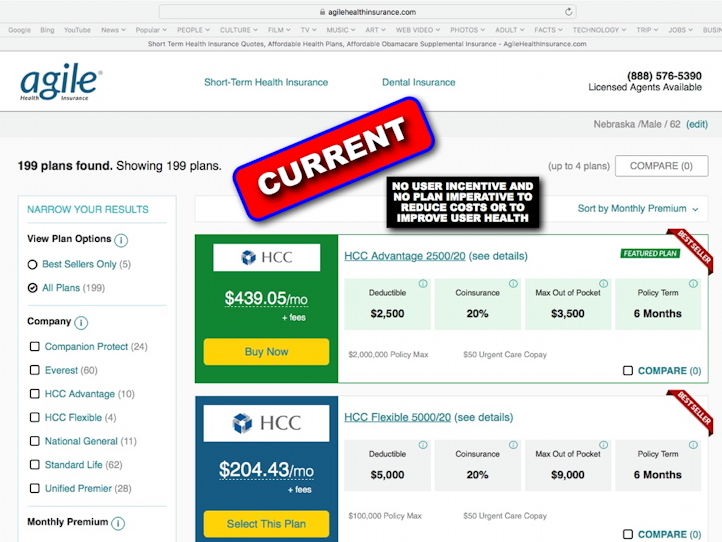The image size is (722, 542).
Task: Click the HCC Flexible Deductible info icon
Action: coord(423,445)
